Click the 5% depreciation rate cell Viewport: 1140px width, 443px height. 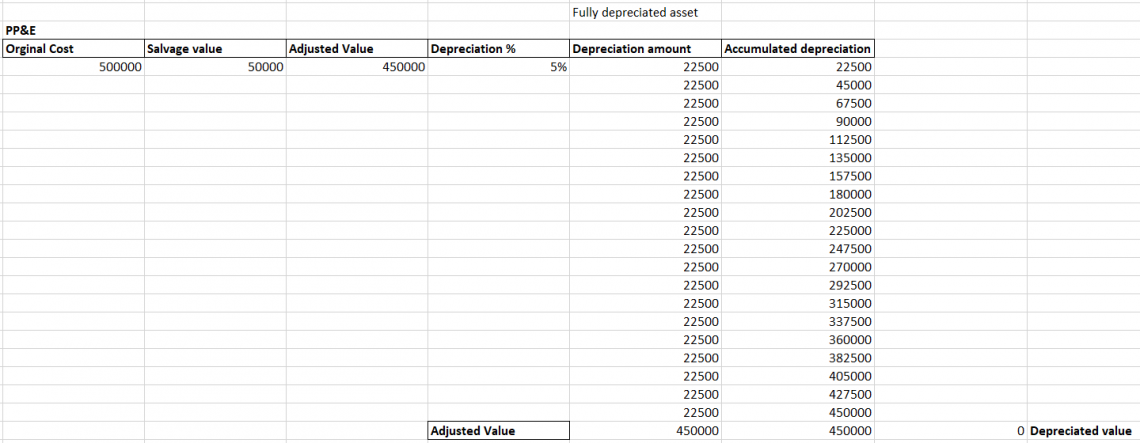click(x=557, y=67)
